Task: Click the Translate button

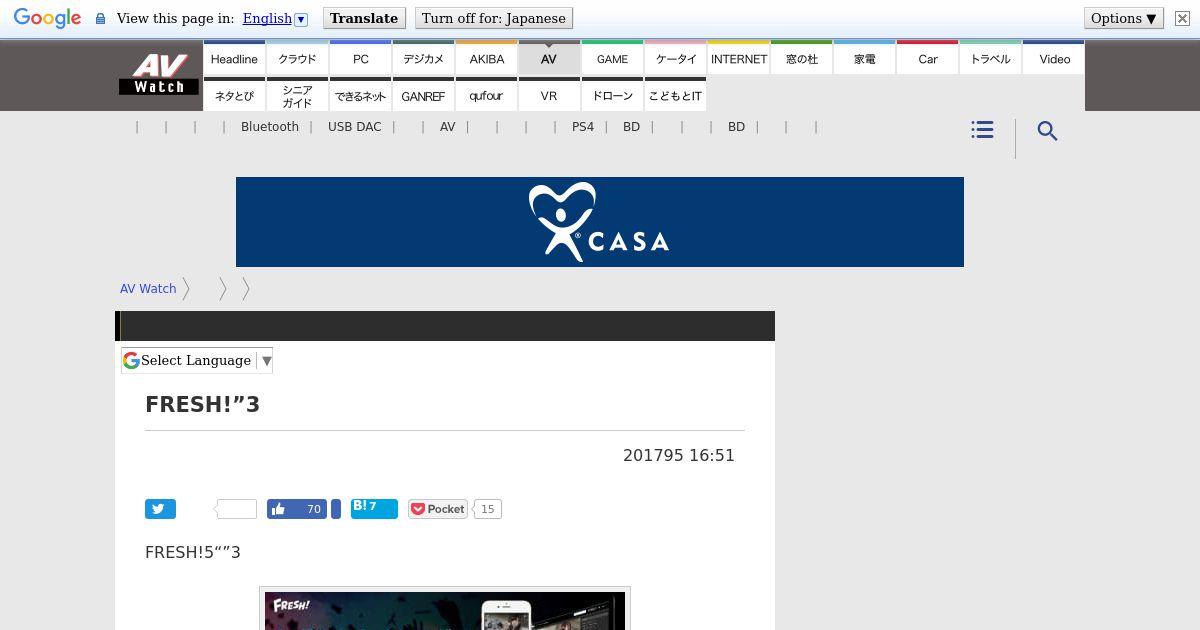Action: click(x=364, y=18)
